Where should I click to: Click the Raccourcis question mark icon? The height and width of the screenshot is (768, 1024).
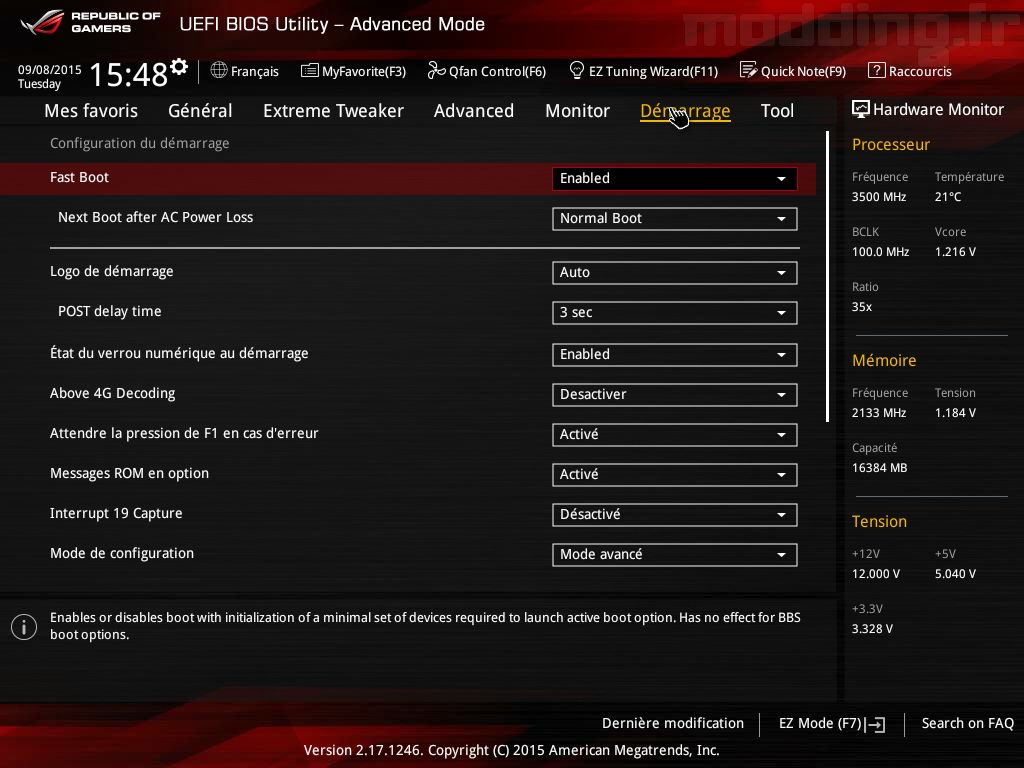point(876,70)
